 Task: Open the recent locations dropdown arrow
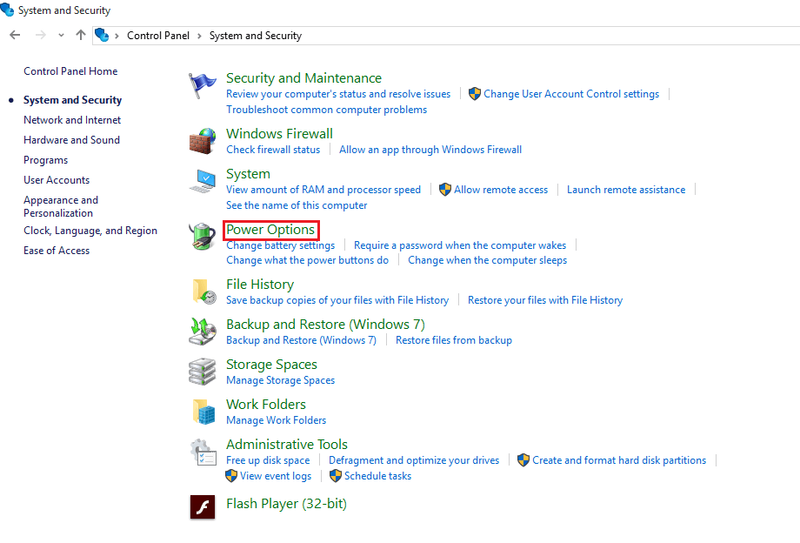click(x=61, y=35)
